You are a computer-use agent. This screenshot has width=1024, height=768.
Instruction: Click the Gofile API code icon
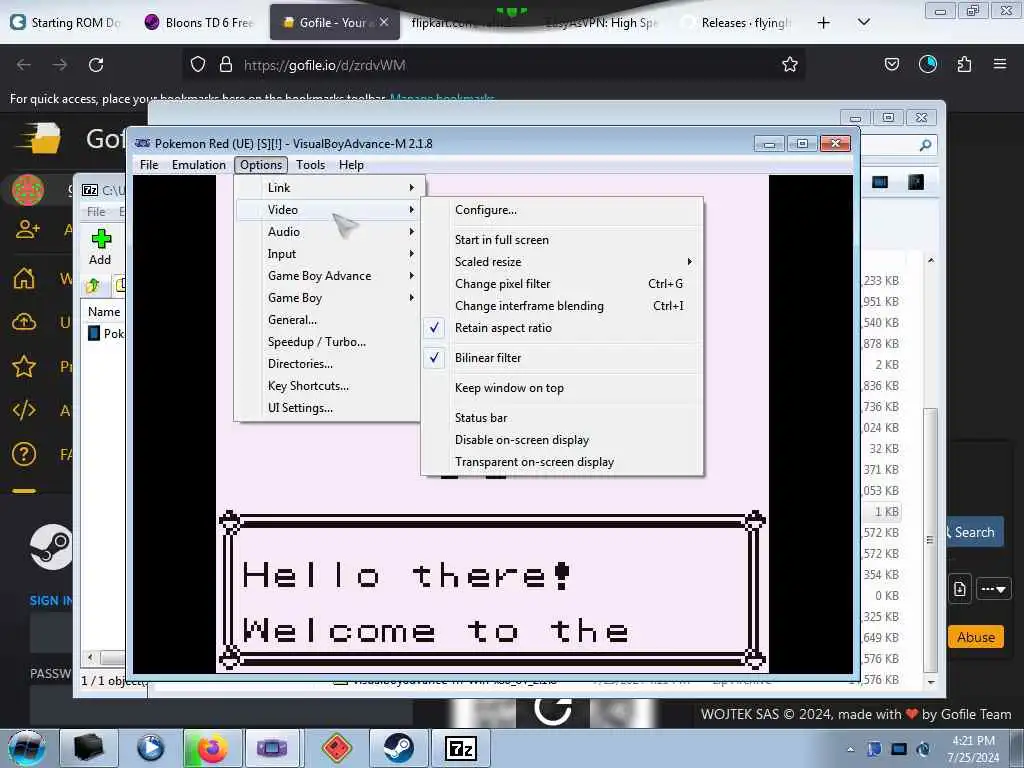pyautogui.click(x=24, y=411)
